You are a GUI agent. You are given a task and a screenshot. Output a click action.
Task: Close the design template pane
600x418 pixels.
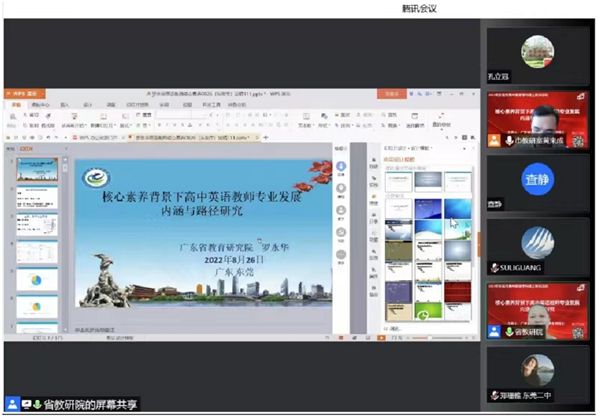tap(473, 148)
